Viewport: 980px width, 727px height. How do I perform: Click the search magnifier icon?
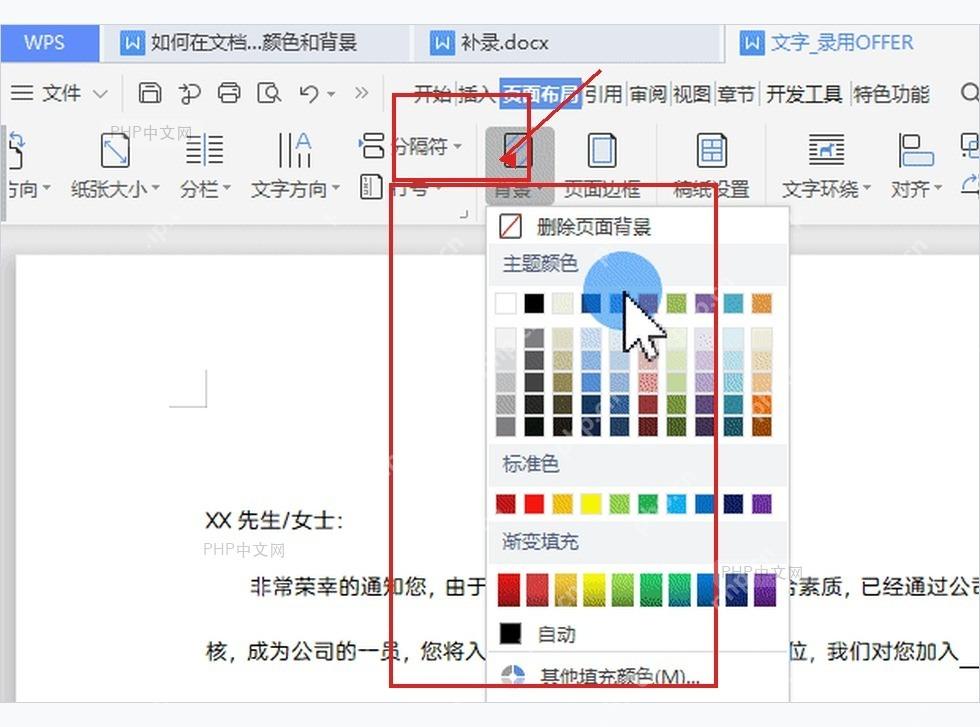(969, 93)
